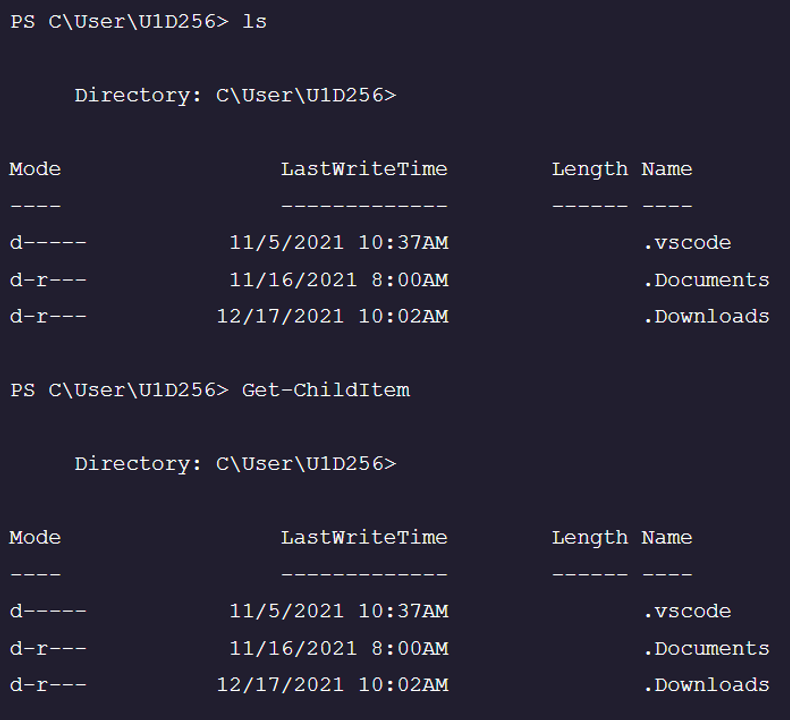Screen dimensions: 790x720
Task: Select .Documents folder in Get-ChildItem output
Action: 706,648
